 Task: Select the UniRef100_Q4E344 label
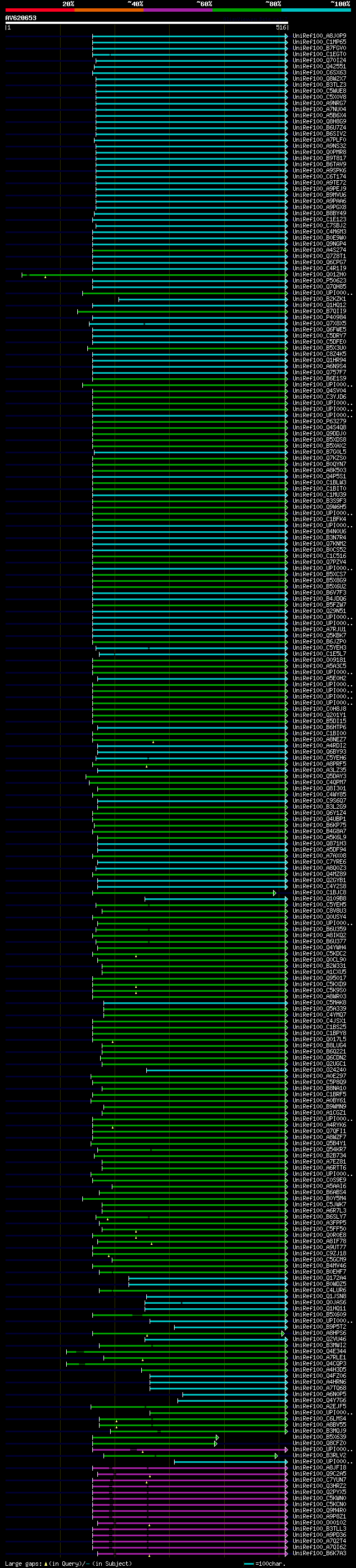coord(319,1351)
